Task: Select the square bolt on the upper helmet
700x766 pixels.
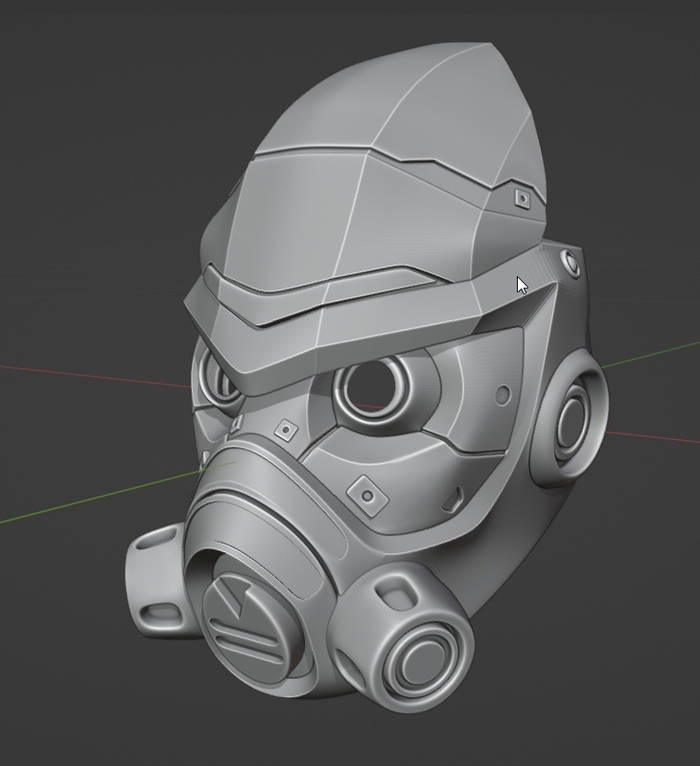Action: [522, 198]
